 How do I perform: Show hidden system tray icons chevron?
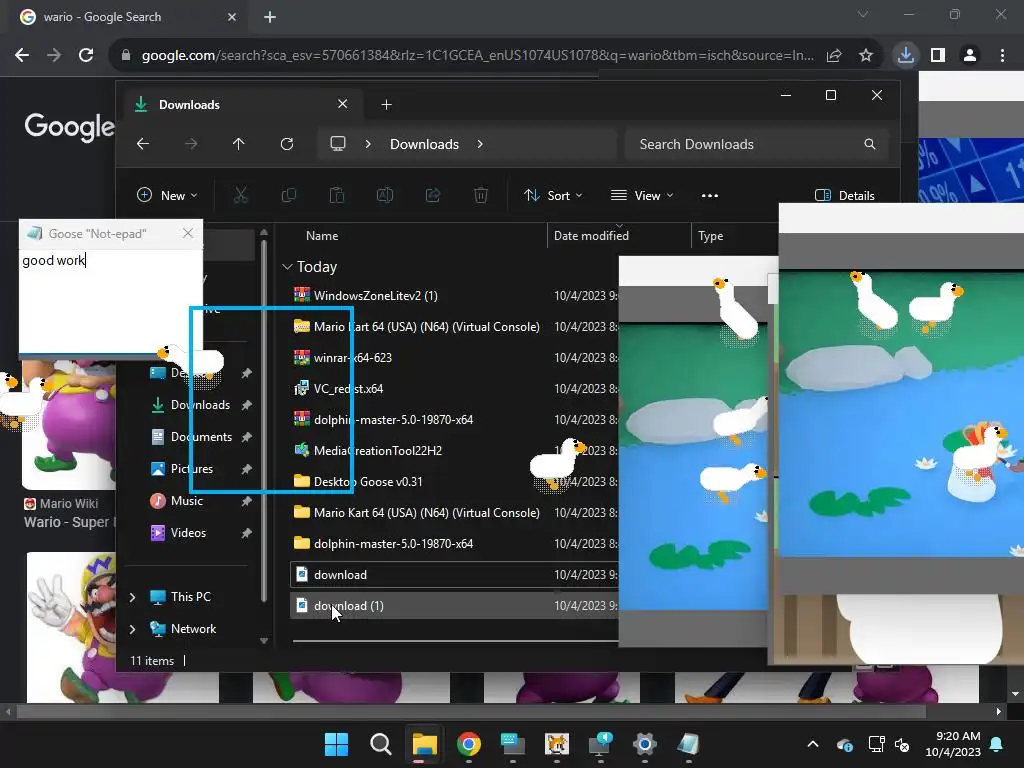pyautogui.click(x=813, y=744)
